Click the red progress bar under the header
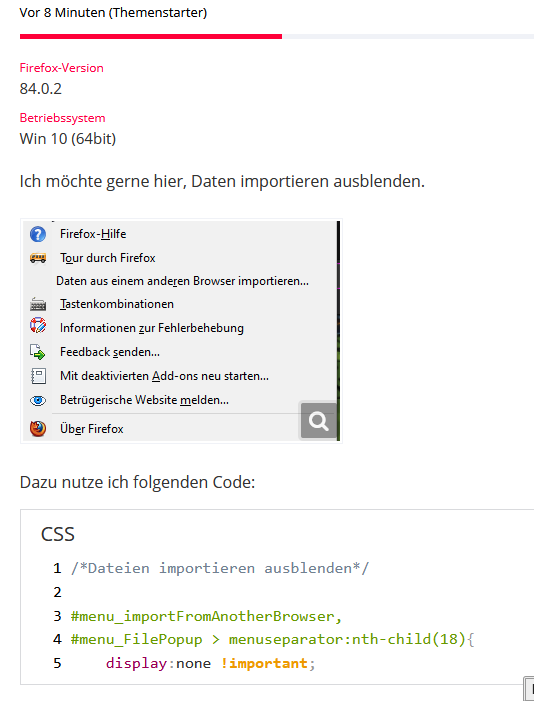Viewport: 534px width, 701px height. coord(151,37)
